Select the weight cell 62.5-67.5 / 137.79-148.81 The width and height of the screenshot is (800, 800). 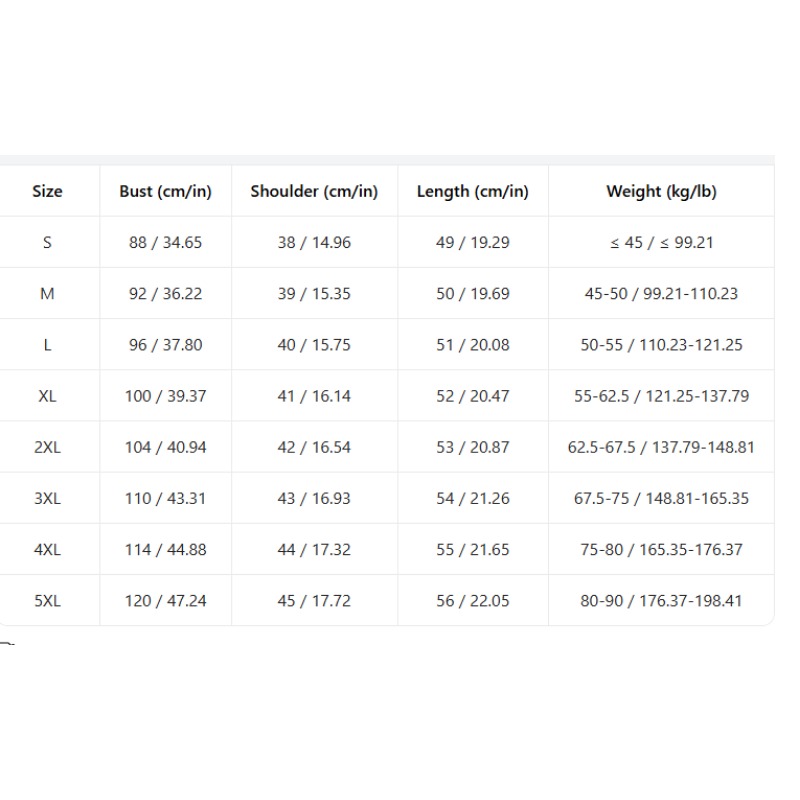coord(661,447)
